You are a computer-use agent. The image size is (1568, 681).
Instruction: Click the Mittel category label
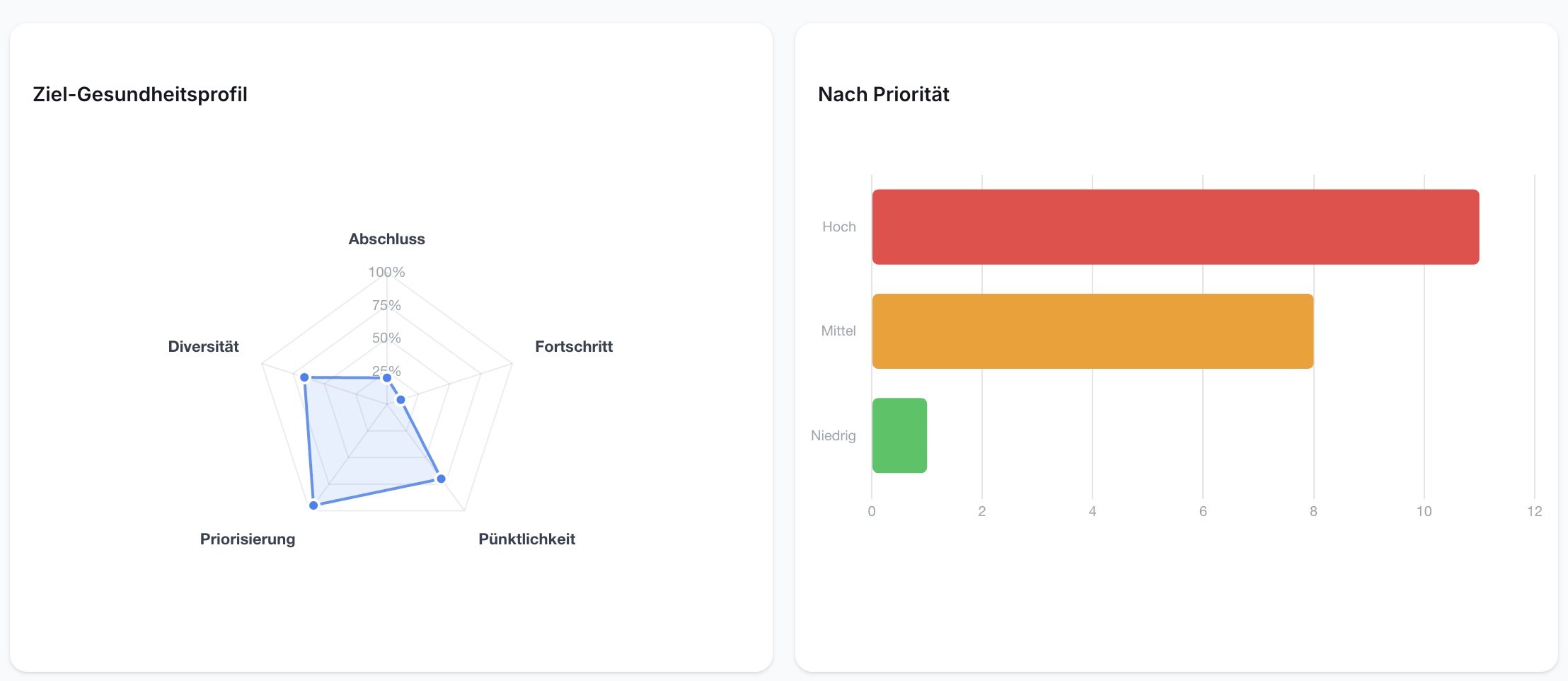click(x=838, y=331)
